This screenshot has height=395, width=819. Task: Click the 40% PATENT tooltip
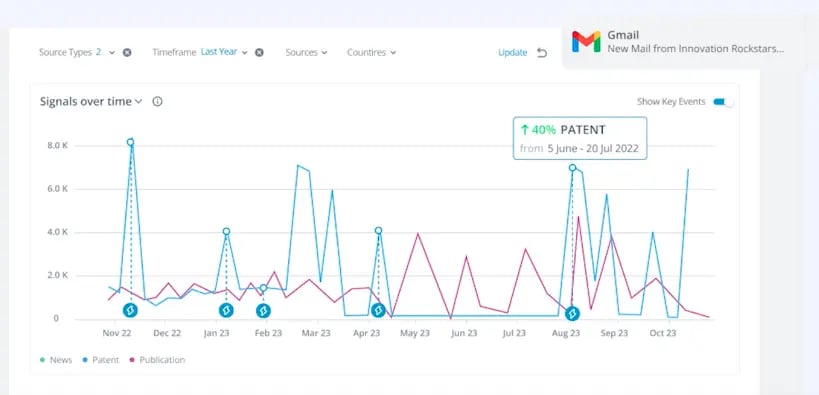tap(580, 138)
